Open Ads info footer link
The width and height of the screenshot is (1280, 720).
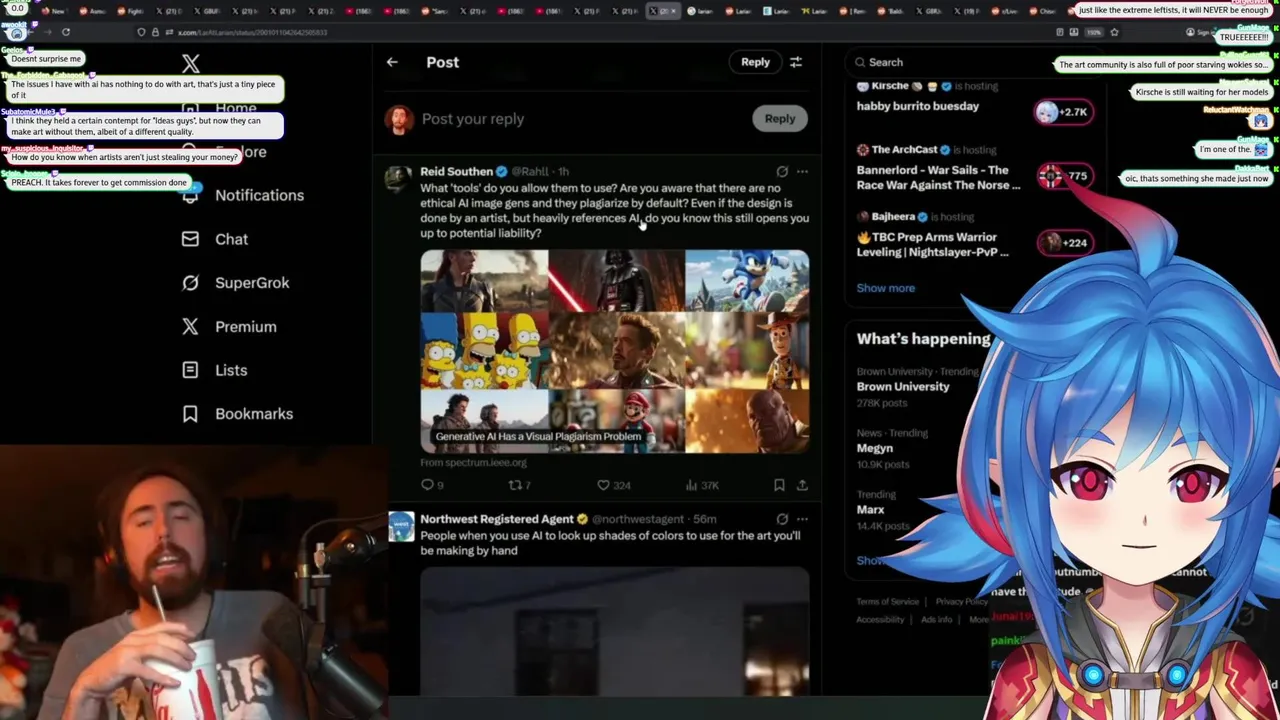pyautogui.click(x=936, y=619)
